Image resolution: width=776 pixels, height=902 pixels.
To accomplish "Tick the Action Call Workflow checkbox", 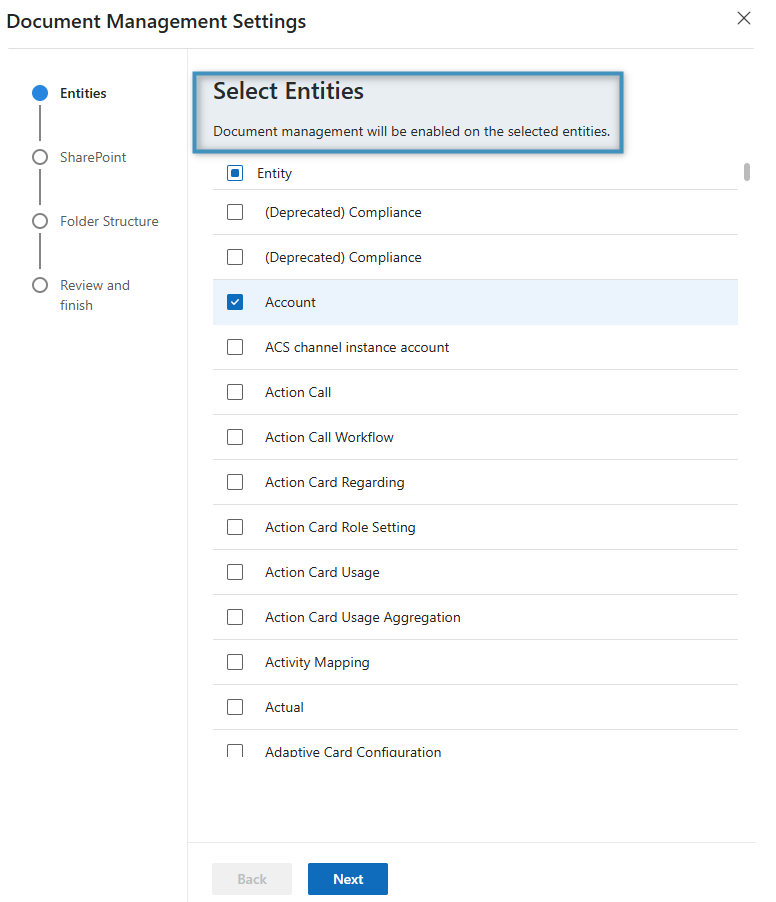I will [235, 437].
